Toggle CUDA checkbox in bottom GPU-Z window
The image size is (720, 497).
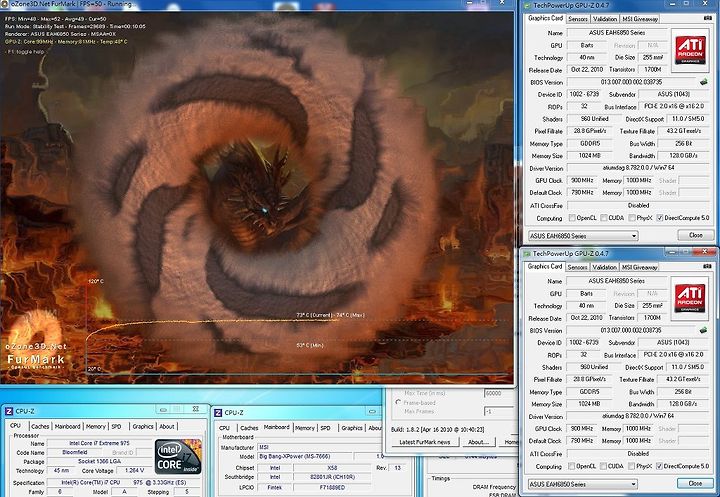[x=603, y=466]
